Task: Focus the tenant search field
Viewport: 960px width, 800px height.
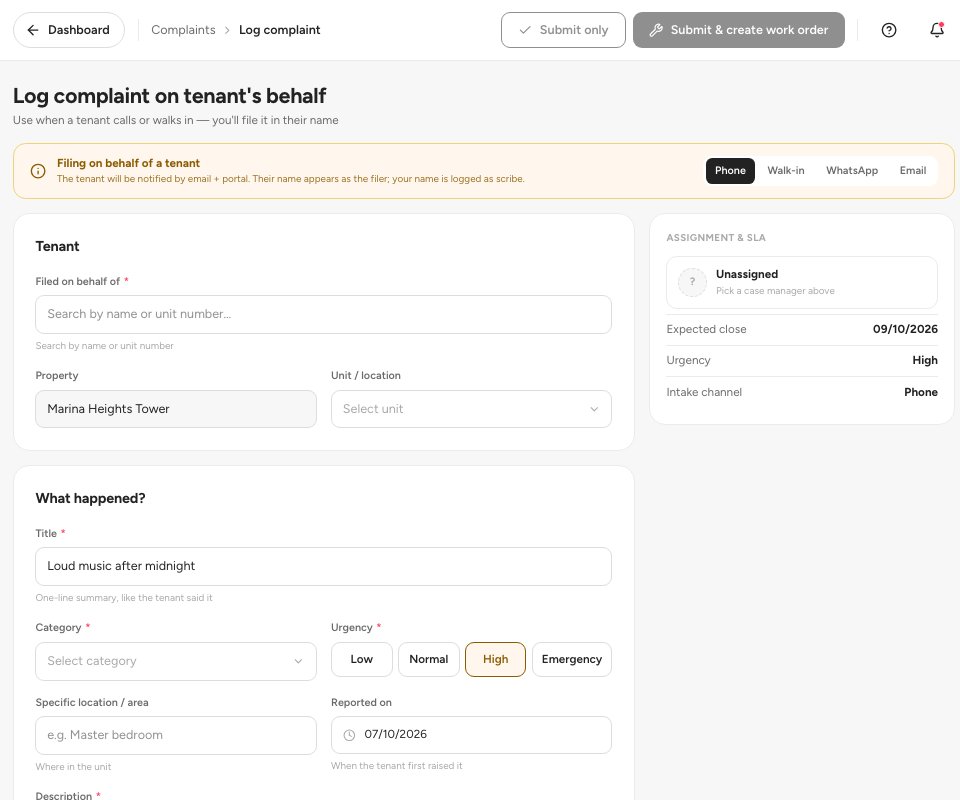Action: coord(323,315)
